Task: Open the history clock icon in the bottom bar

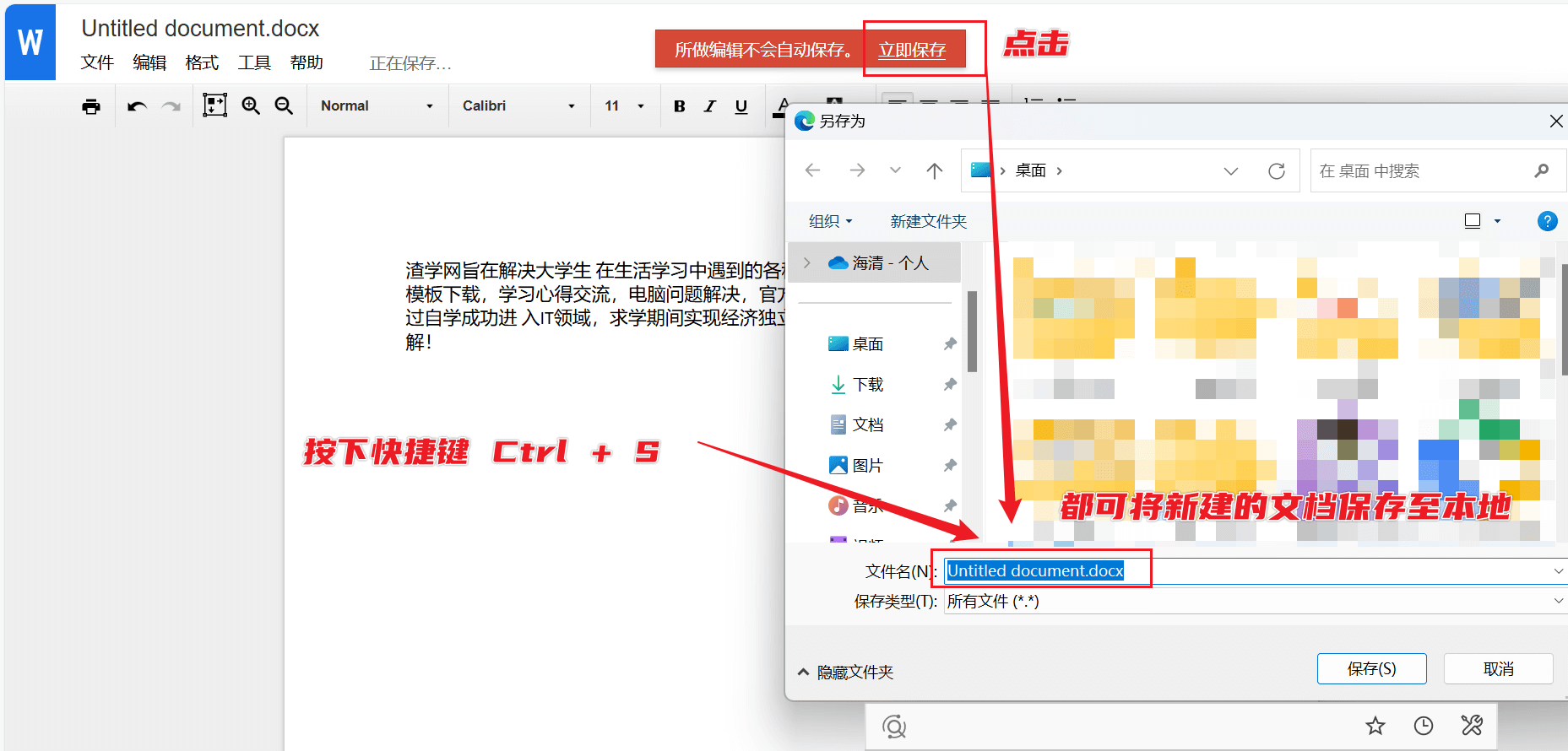Action: (x=1424, y=726)
